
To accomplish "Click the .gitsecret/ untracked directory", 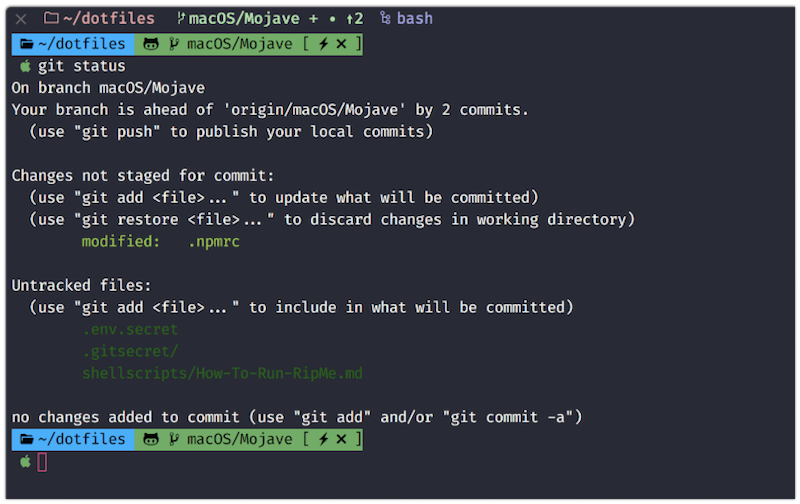I will 130,351.
